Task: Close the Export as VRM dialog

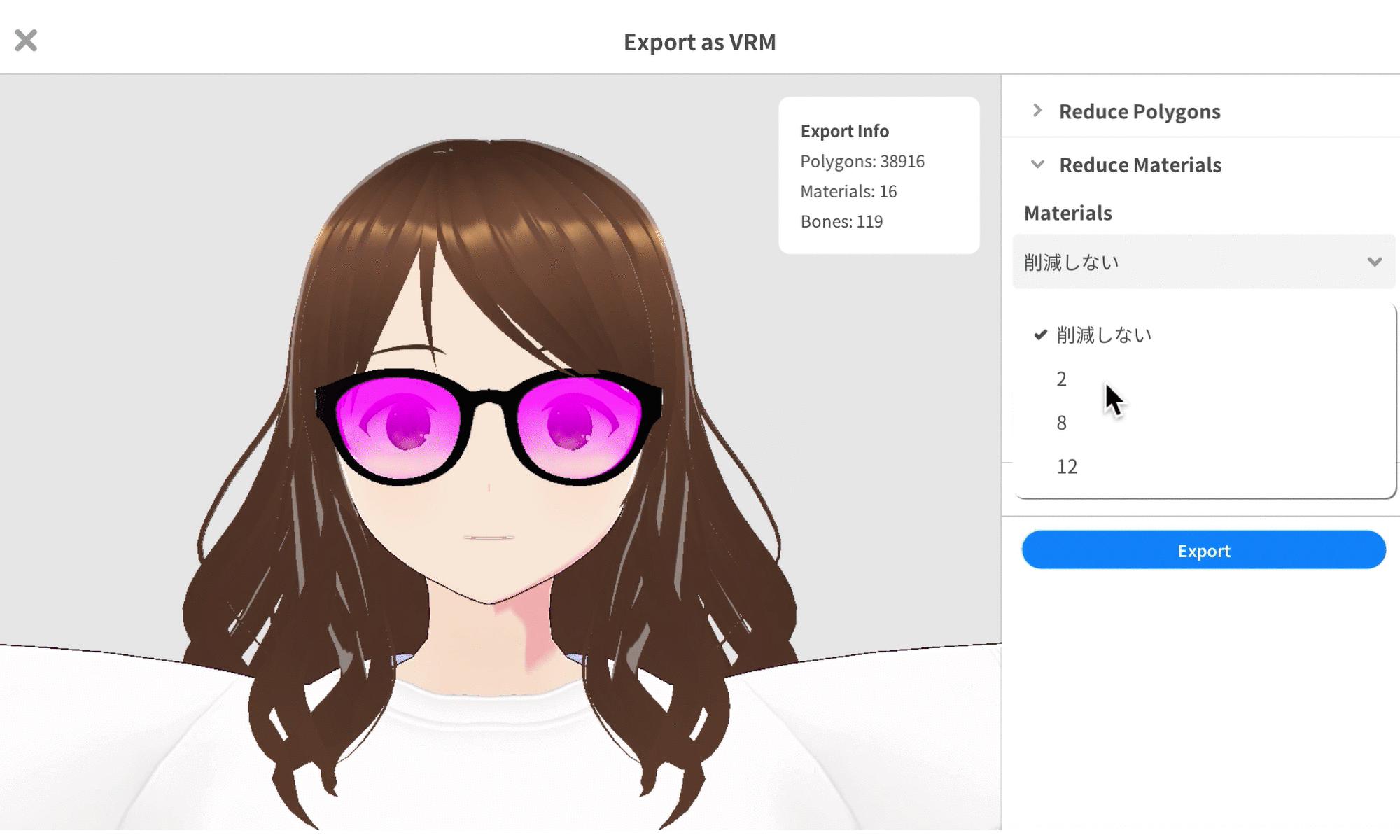Action: [x=26, y=41]
